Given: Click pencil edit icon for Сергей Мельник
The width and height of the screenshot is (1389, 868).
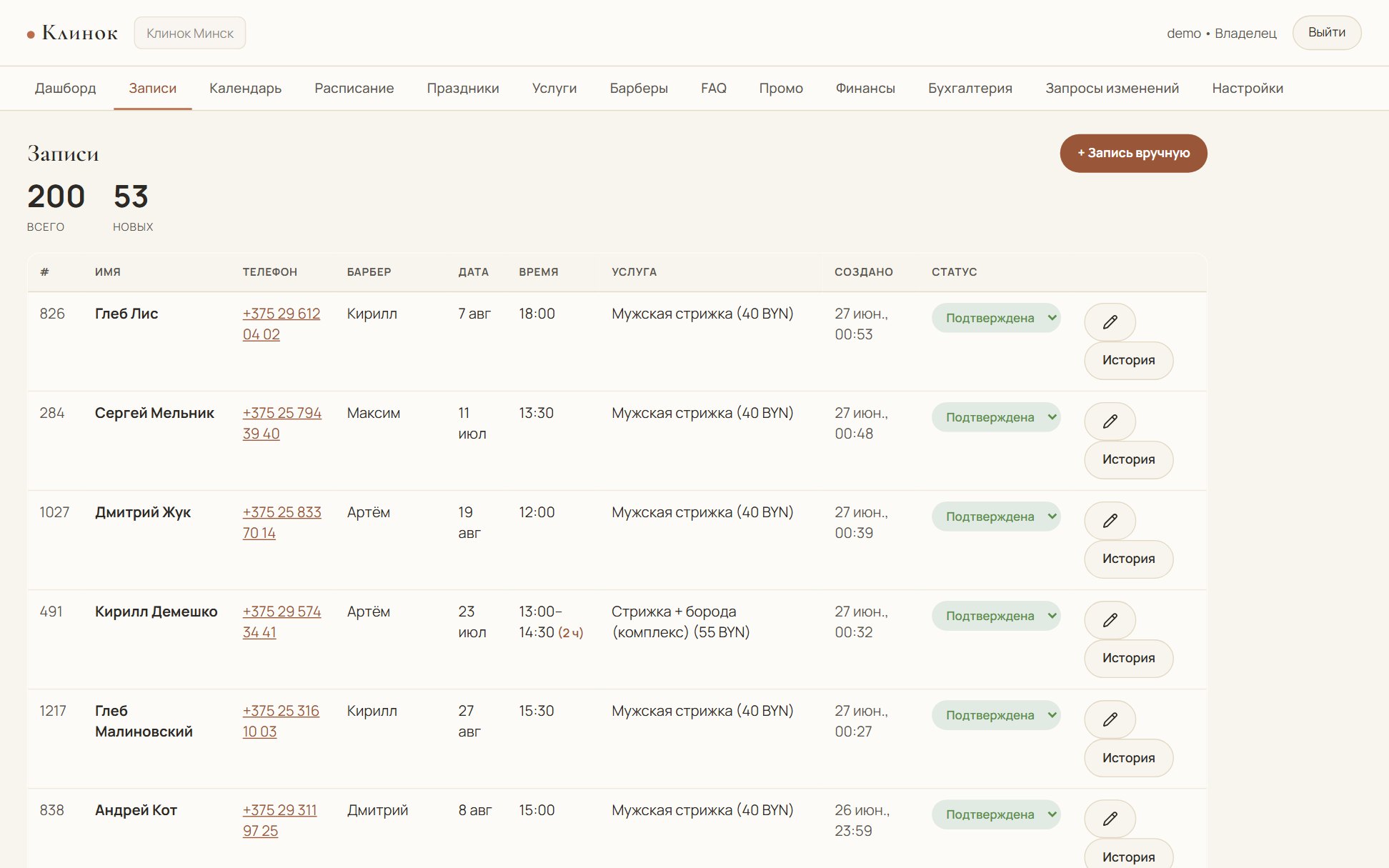Looking at the screenshot, I should point(1110,421).
